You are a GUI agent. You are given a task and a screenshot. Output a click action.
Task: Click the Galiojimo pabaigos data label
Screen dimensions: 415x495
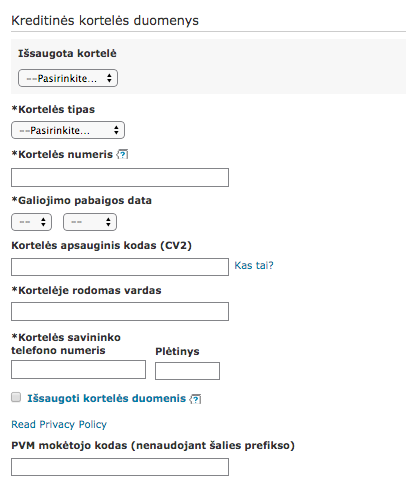[x=82, y=200]
